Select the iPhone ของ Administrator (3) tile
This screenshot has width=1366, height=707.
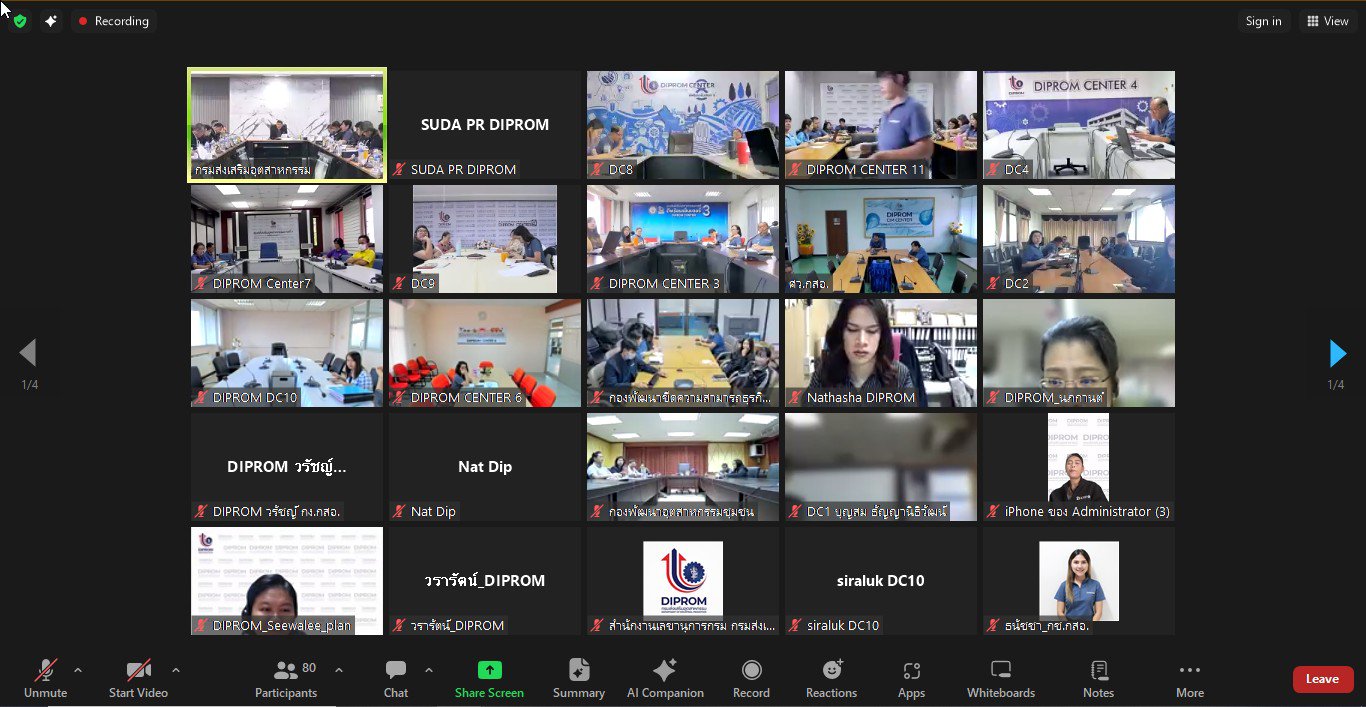pos(1079,467)
